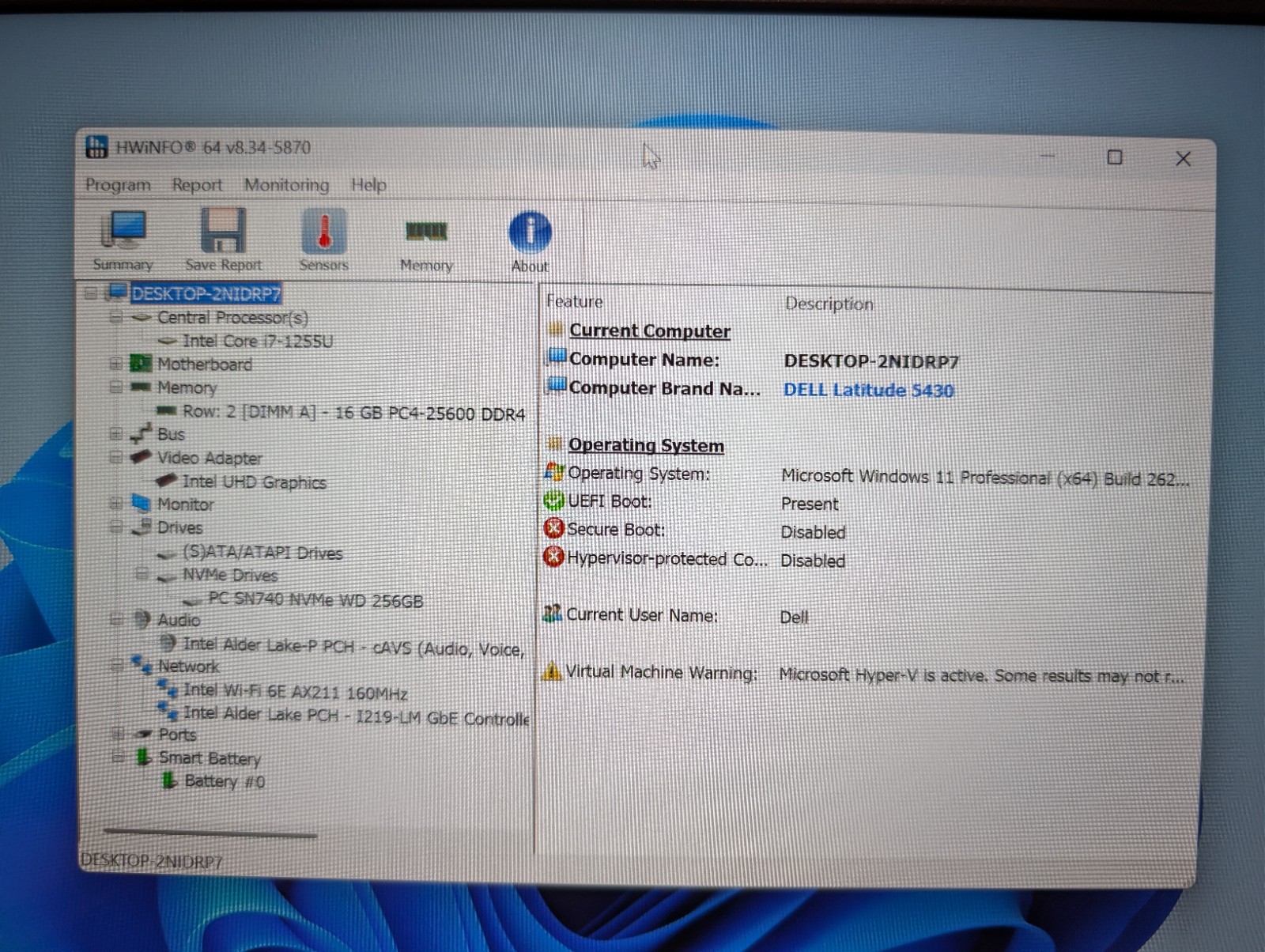Image resolution: width=1265 pixels, height=952 pixels.
Task: Collapse the Central Processor(s) node
Action: pyautogui.click(x=116, y=317)
